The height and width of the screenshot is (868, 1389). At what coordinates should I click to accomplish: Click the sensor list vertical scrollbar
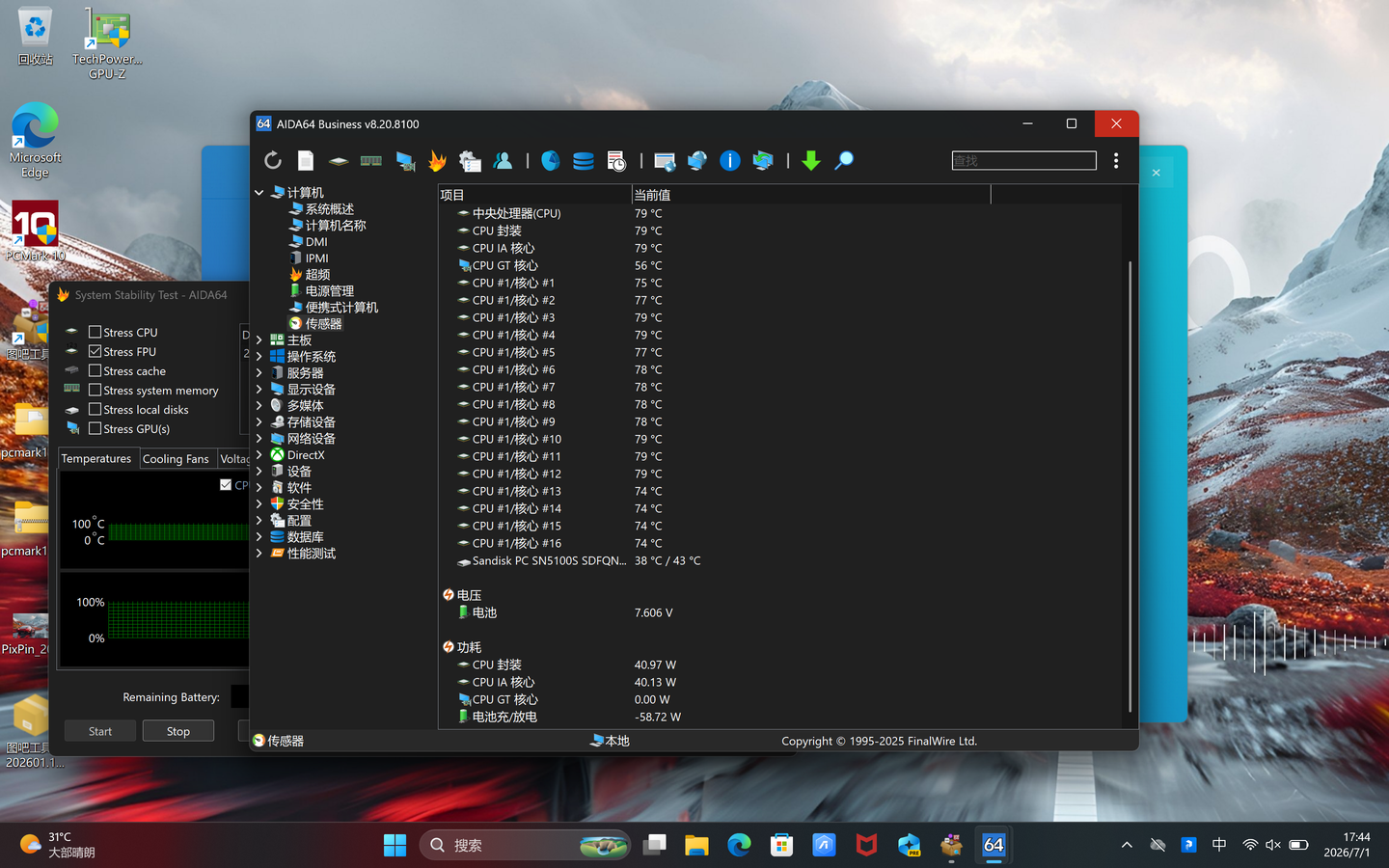tap(1130, 487)
